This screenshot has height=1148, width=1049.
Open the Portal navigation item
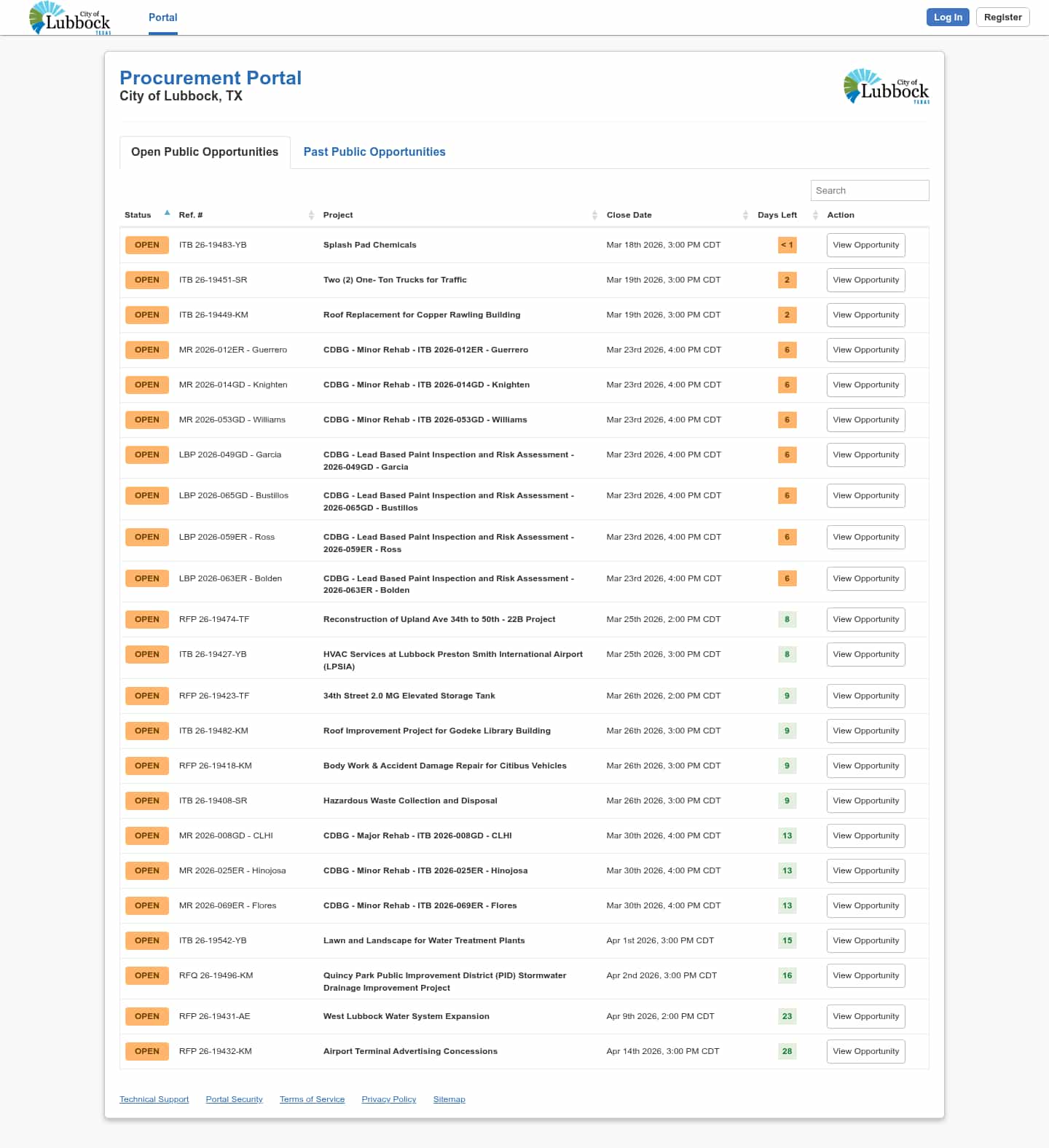pyautogui.click(x=162, y=17)
